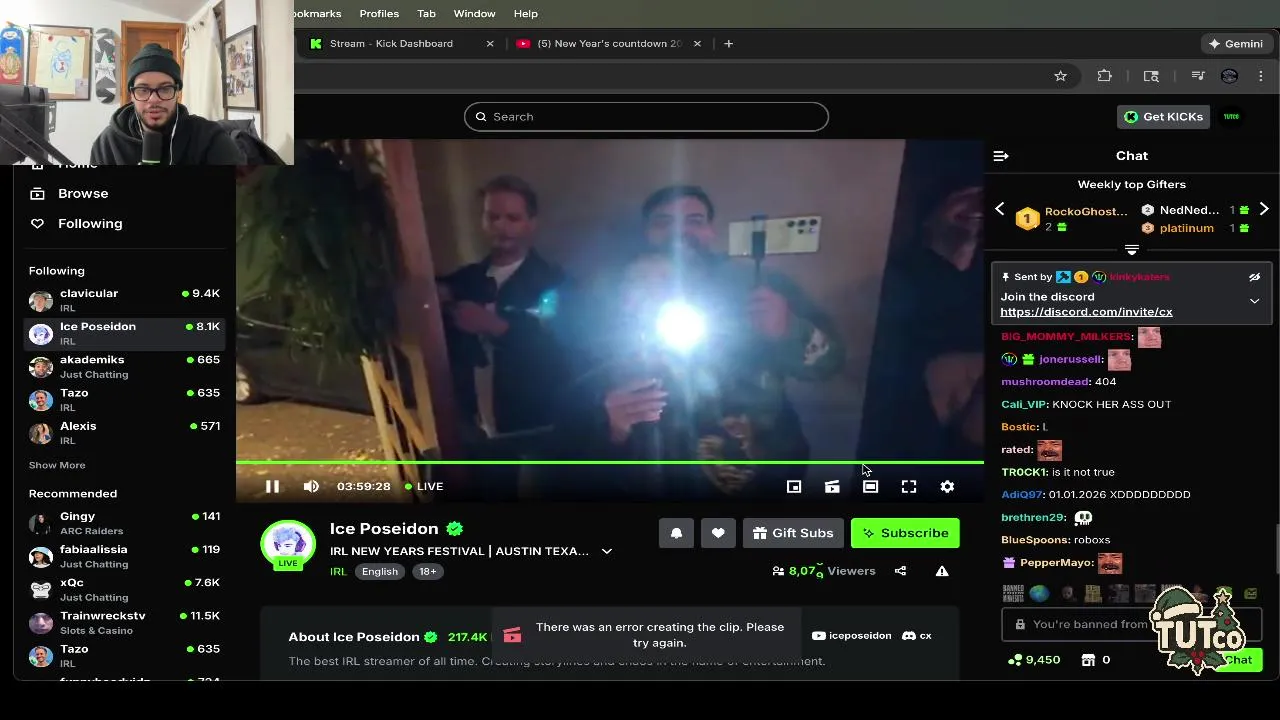Select the English language tag
The width and height of the screenshot is (1280, 720).
[x=380, y=572]
